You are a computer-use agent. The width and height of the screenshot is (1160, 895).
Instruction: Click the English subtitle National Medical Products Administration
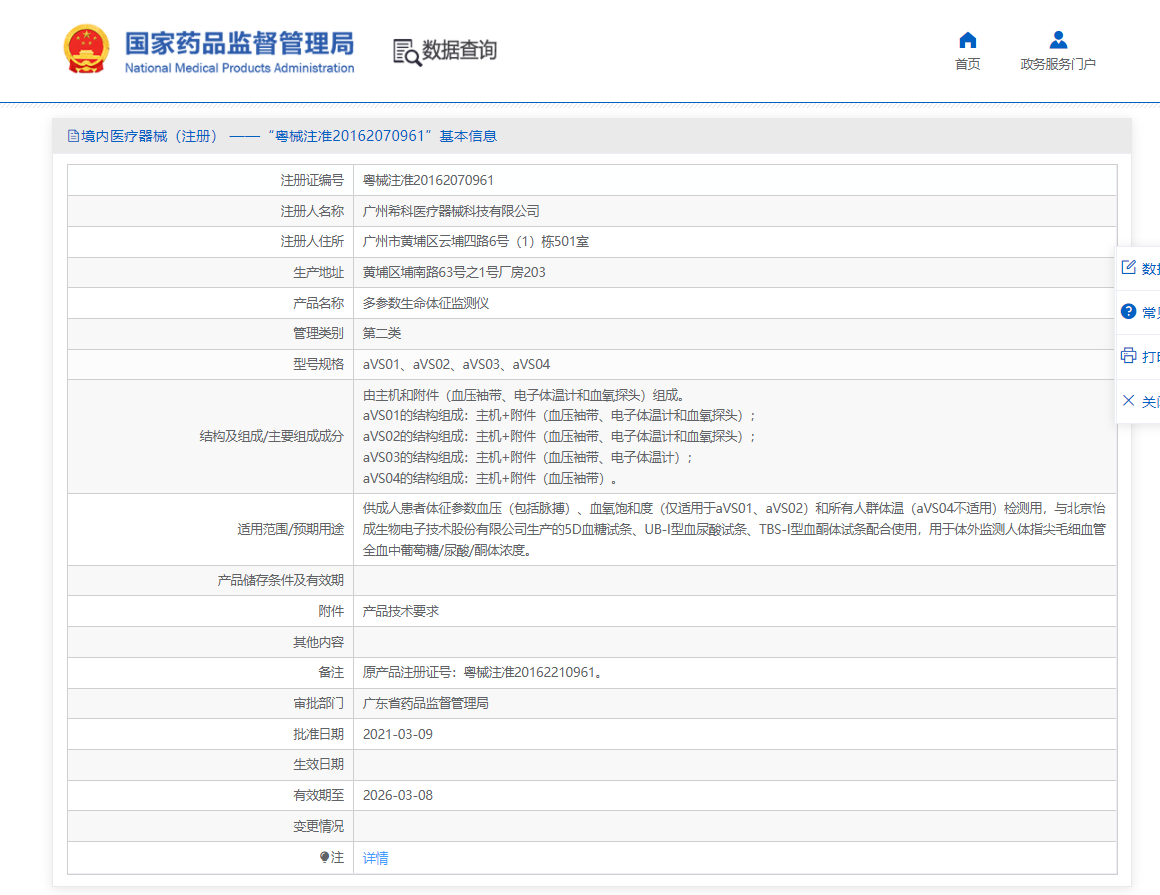coord(240,68)
